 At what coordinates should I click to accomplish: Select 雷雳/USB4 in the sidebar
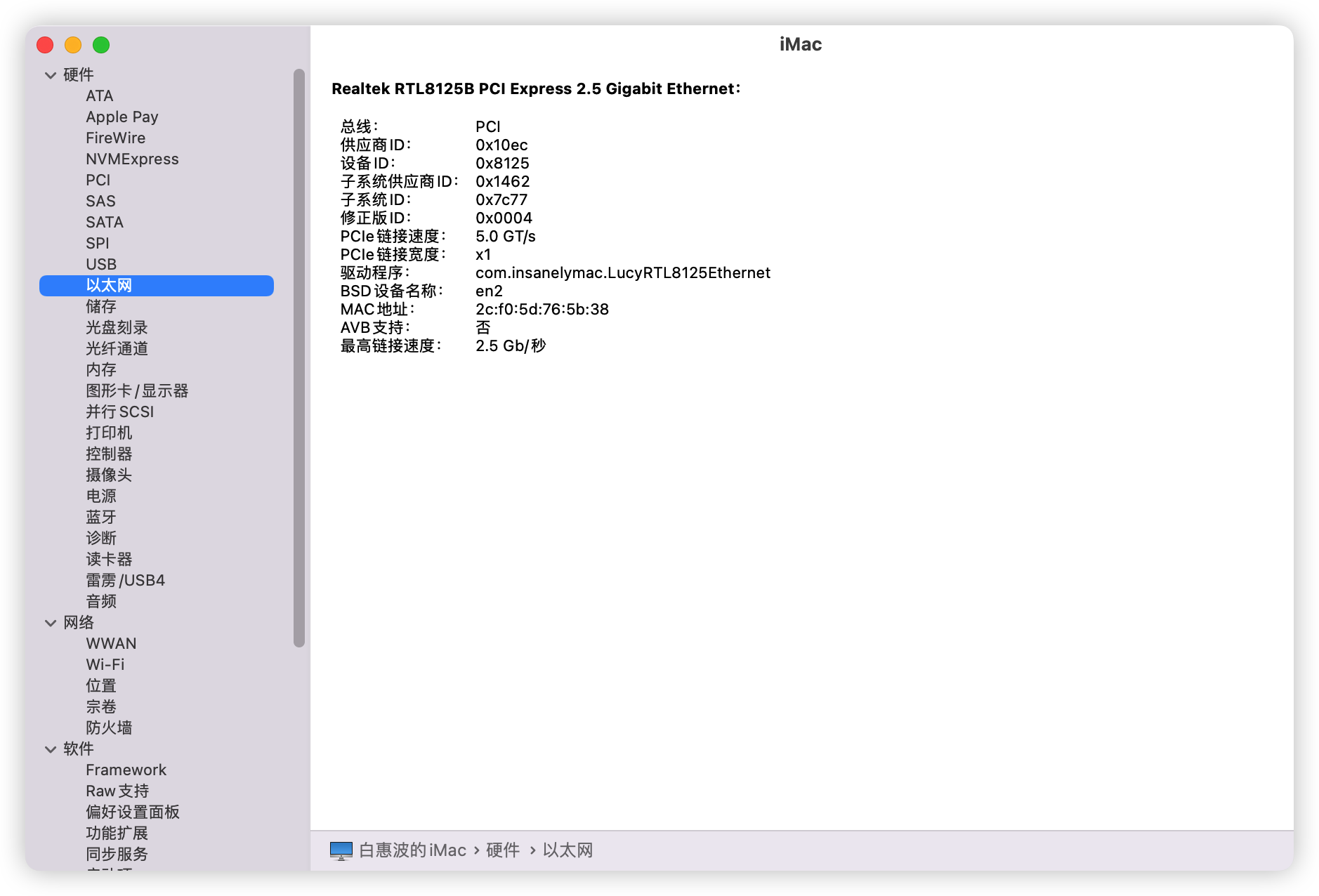(126, 581)
